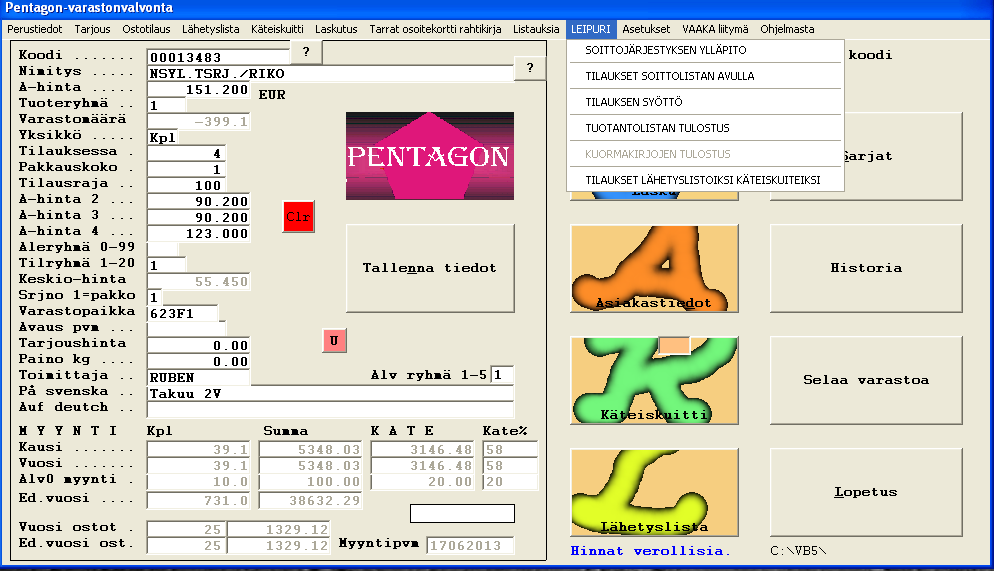994x571 pixels.
Task: Click the pink U button
Action: pos(334,341)
